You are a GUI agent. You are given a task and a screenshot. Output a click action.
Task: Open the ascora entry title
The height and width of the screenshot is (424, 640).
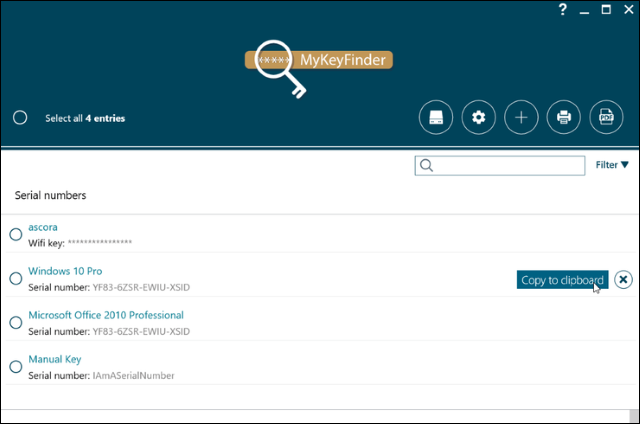coord(43,227)
